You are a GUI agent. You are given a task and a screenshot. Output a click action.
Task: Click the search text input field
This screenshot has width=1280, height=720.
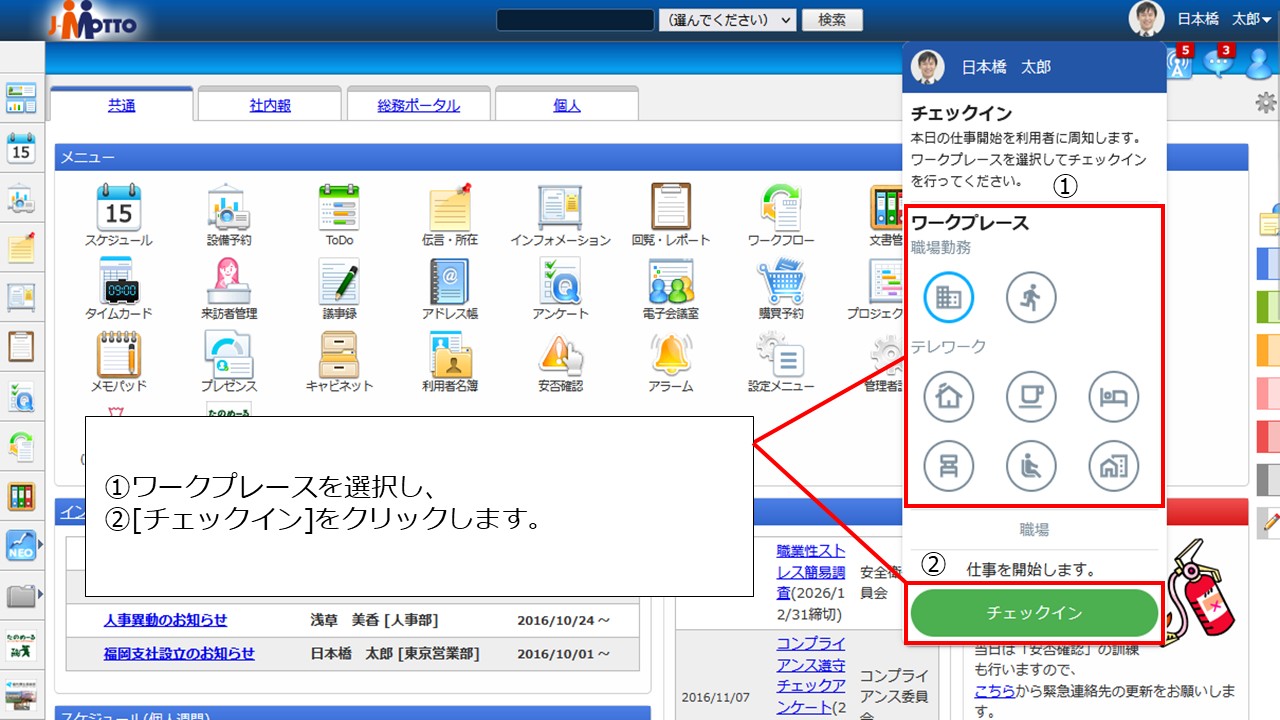(575, 20)
